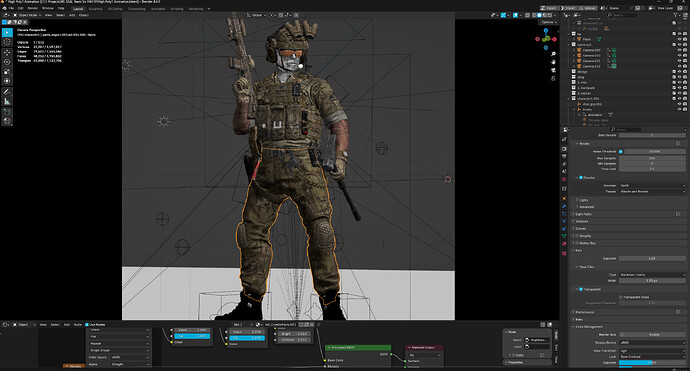Toggle the Transparent film checkbox
The height and width of the screenshot is (371, 690).
click(581, 289)
